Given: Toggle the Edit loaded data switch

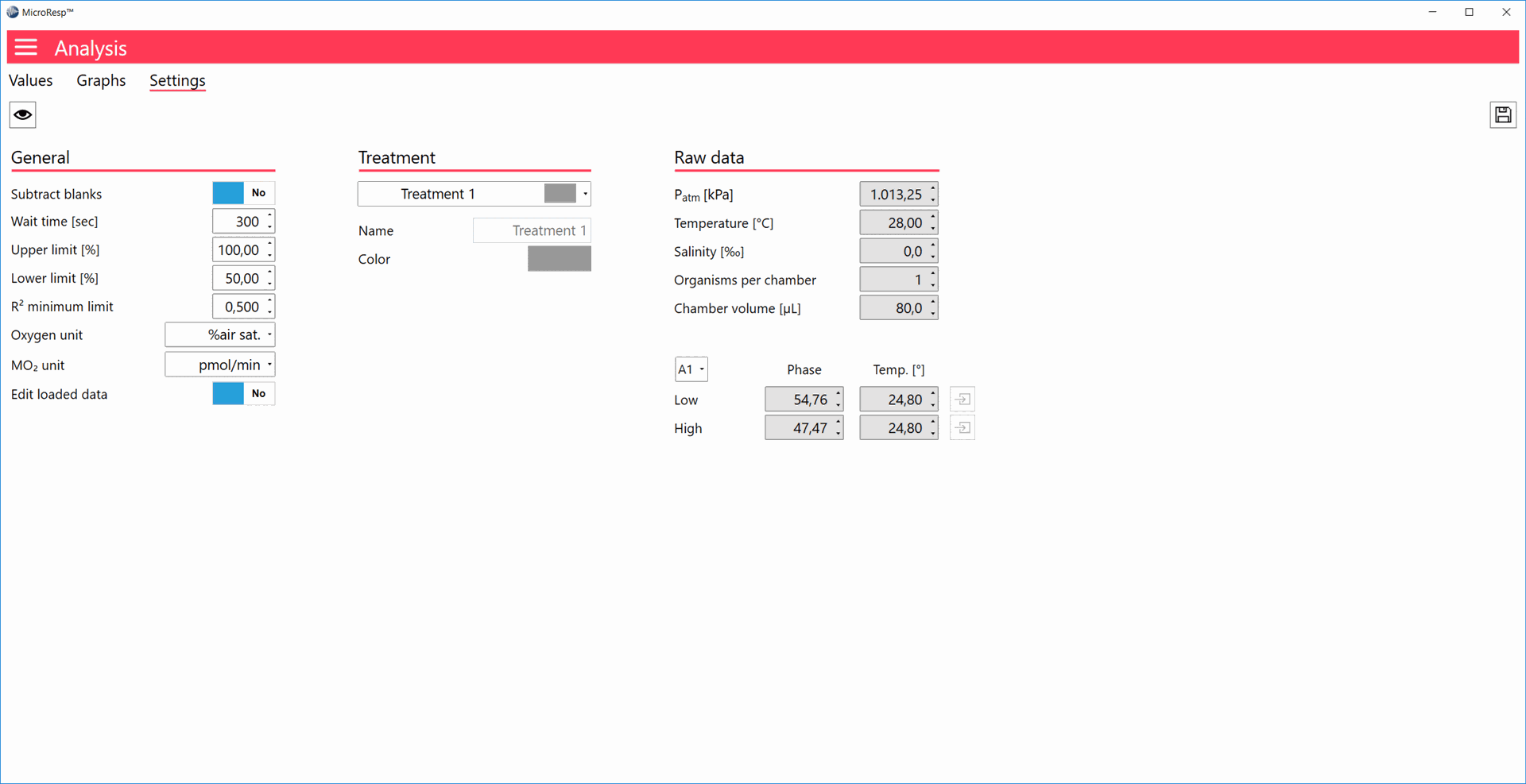Looking at the screenshot, I should [x=243, y=394].
